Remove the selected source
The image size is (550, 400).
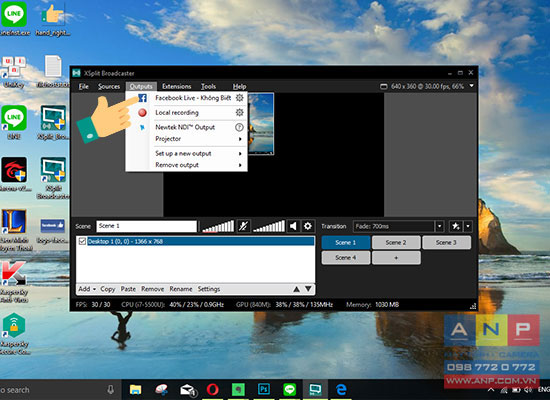[153, 289]
